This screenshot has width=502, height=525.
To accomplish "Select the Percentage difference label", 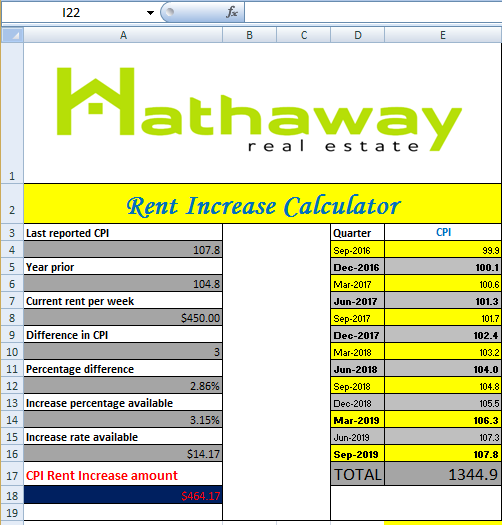I will 123,369.
